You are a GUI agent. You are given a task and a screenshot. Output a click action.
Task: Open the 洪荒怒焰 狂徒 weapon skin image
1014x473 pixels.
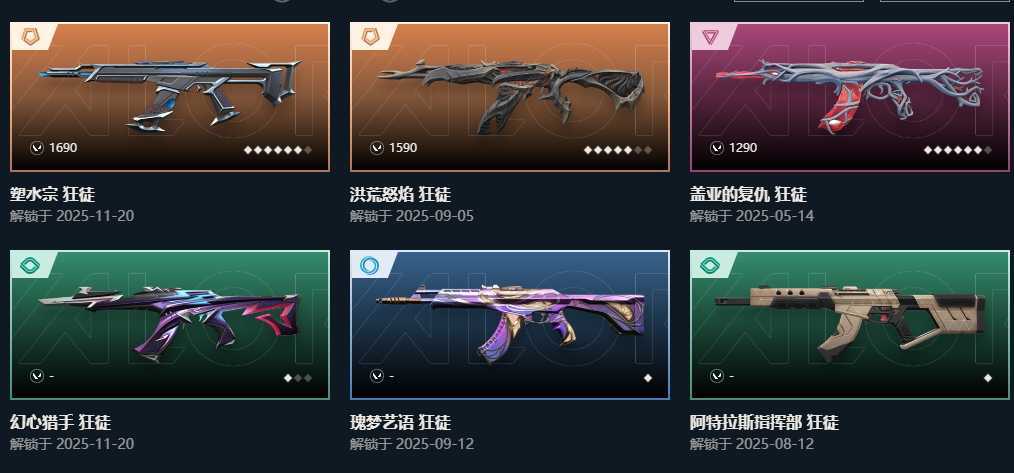[510, 97]
